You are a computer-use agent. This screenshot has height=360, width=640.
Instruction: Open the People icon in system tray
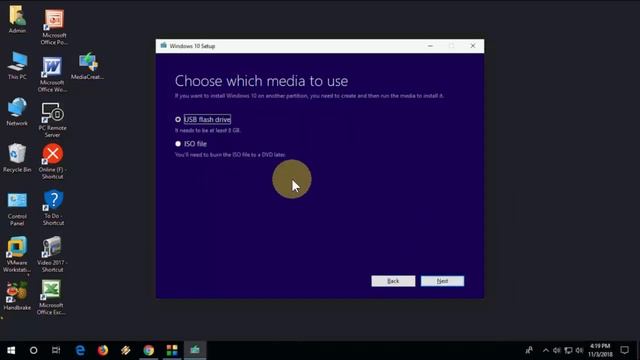click(x=529, y=350)
